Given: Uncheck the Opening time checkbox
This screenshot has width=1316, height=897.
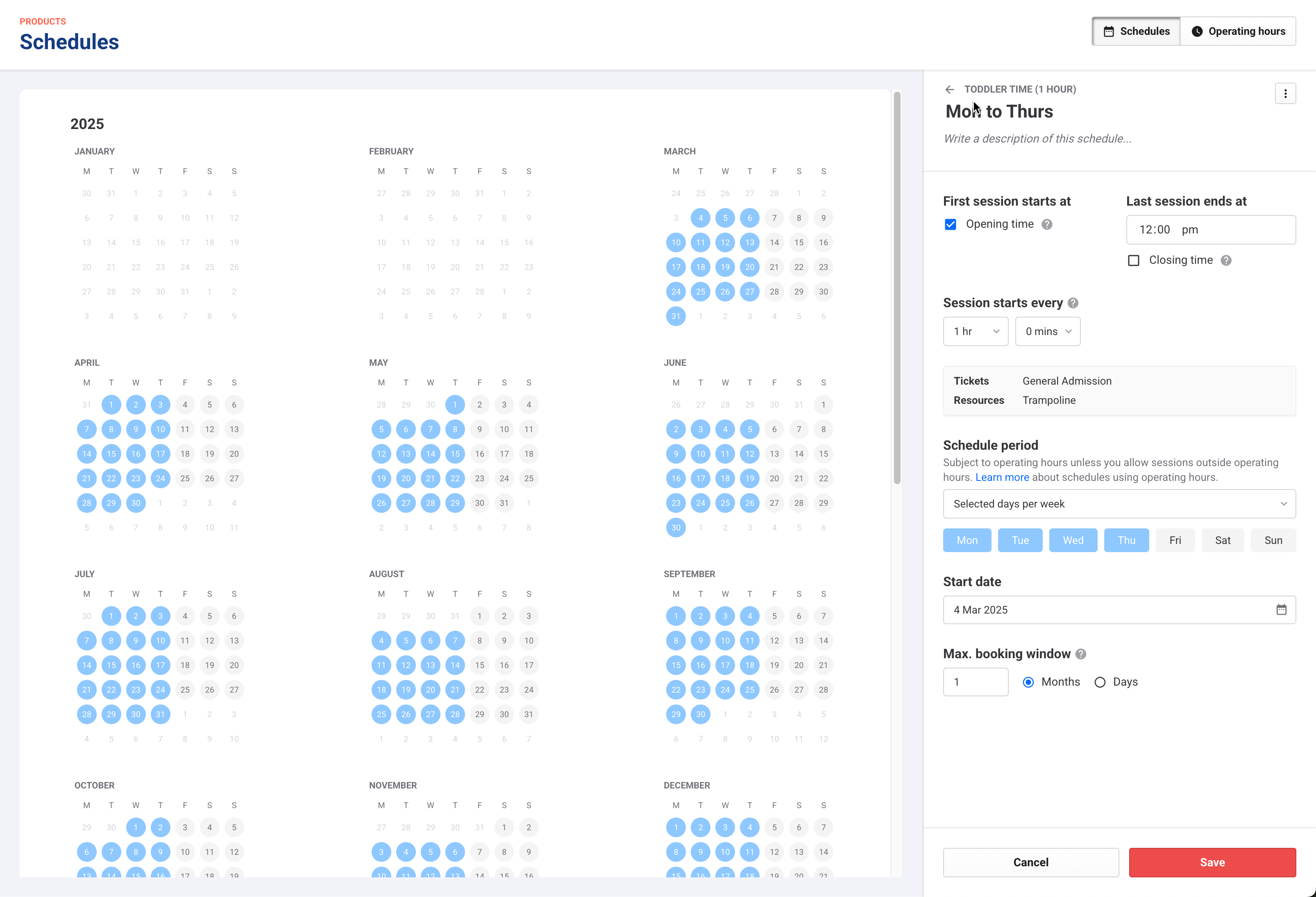Looking at the screenshot, I should 951,225.
